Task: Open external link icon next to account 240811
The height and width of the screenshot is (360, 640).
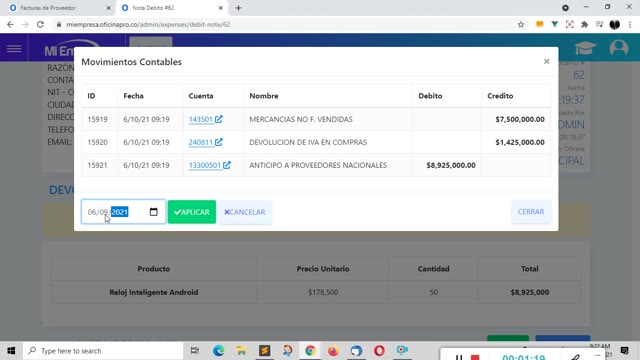Action: click(219, 142)
